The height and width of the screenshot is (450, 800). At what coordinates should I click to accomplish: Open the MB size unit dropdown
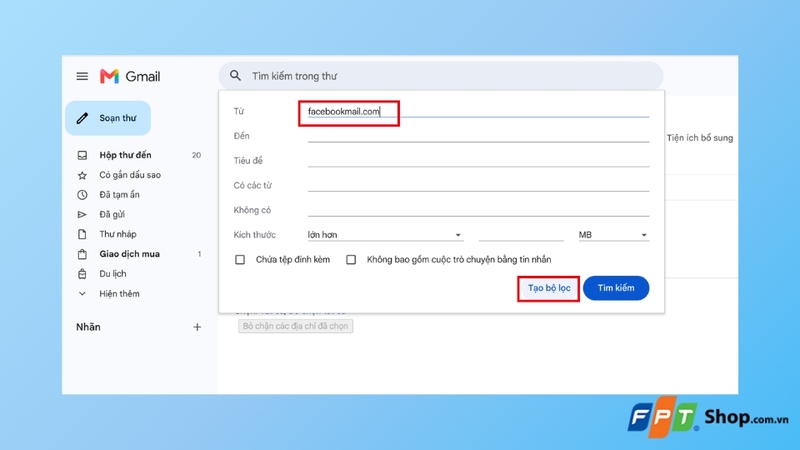(x=613, y=235)
